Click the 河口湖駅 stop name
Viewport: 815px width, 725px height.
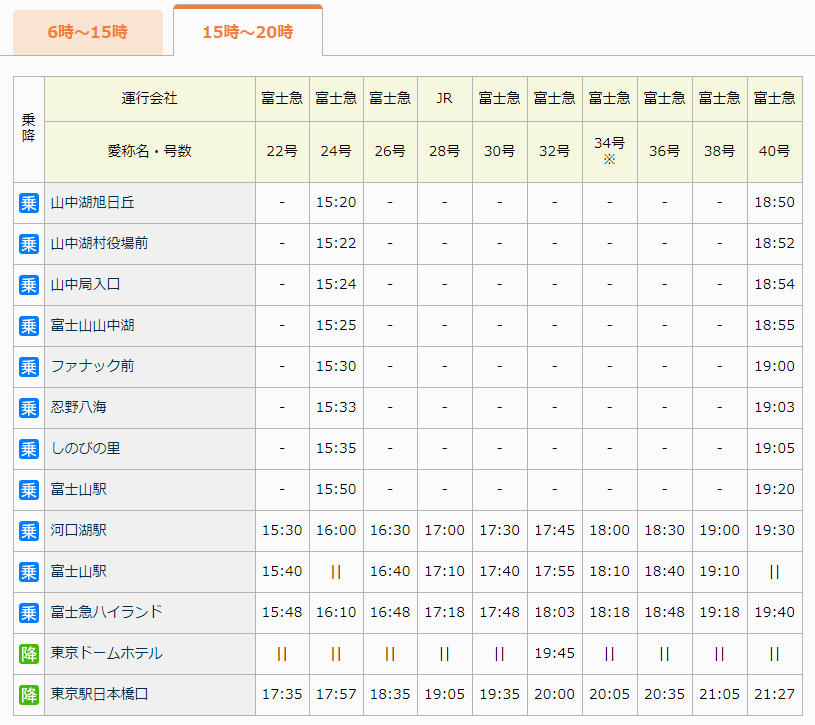pos(78,531)
